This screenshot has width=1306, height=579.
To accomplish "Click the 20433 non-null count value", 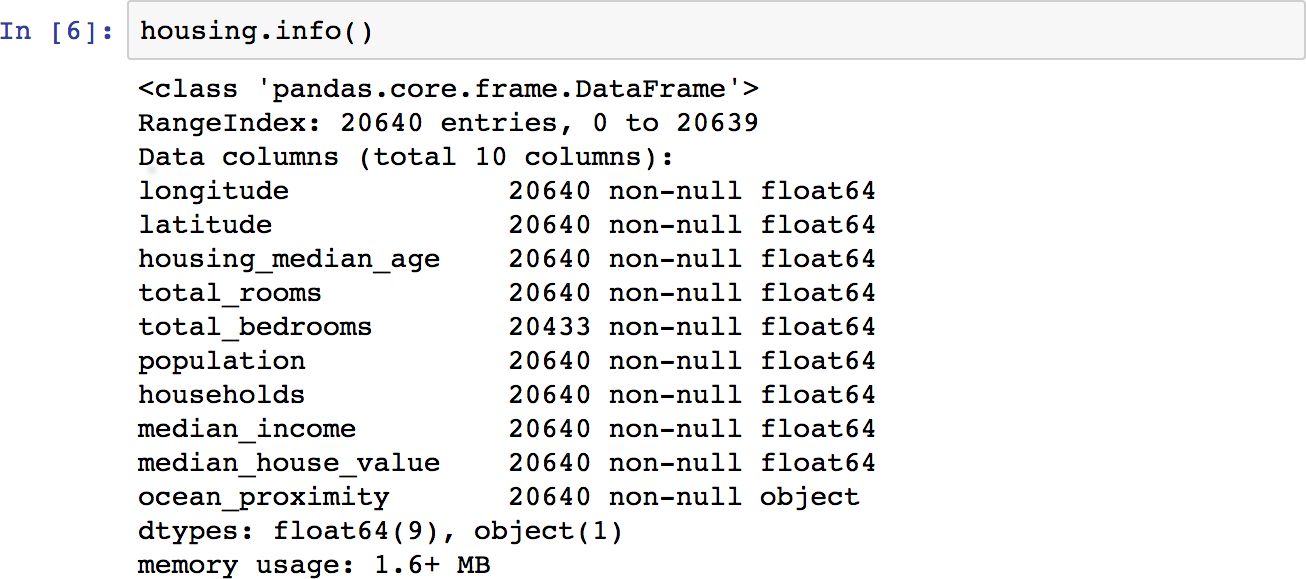I will tap(549, 327).
